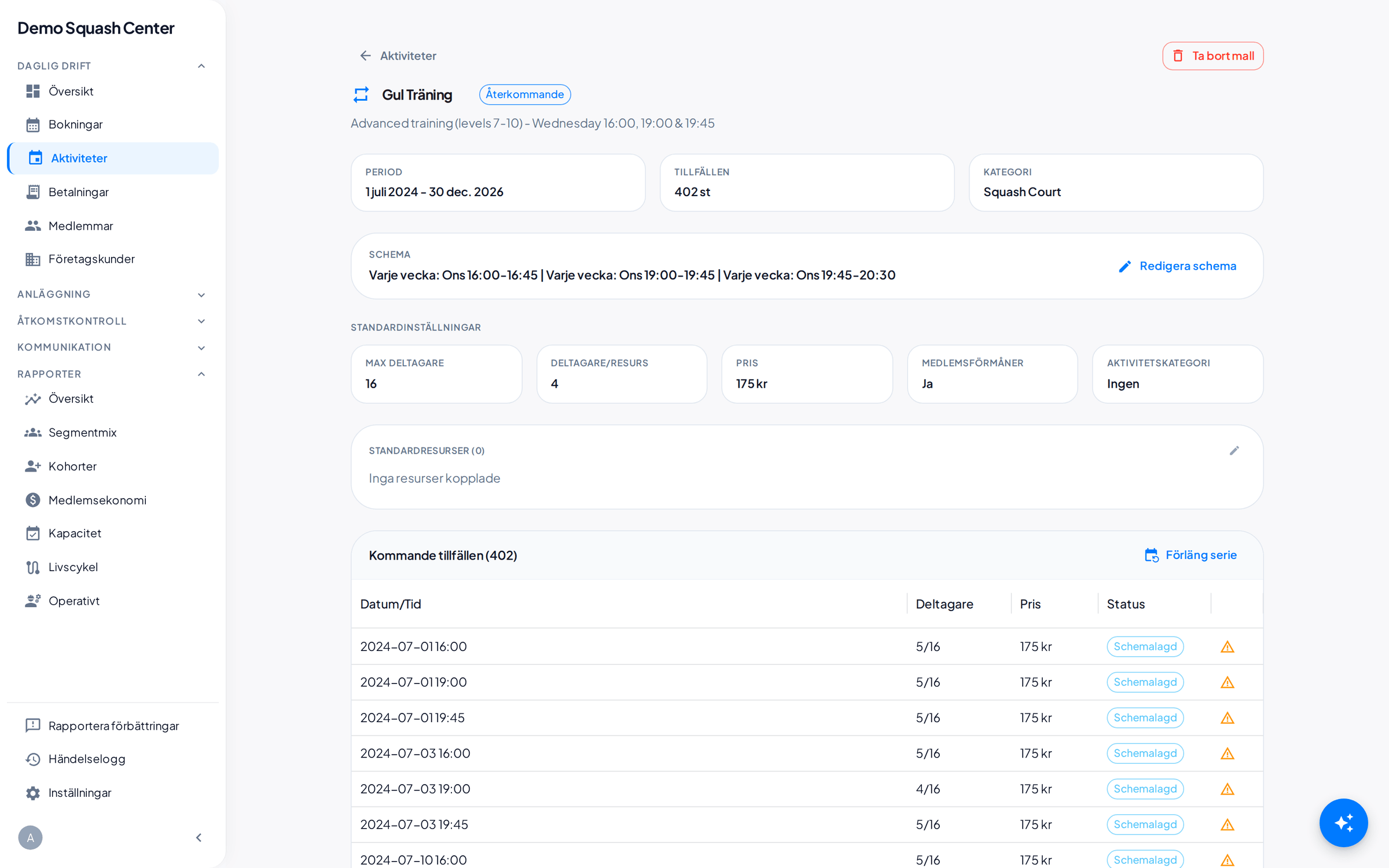
Task: Select the Medlemmar people icon
Action: 33,226
